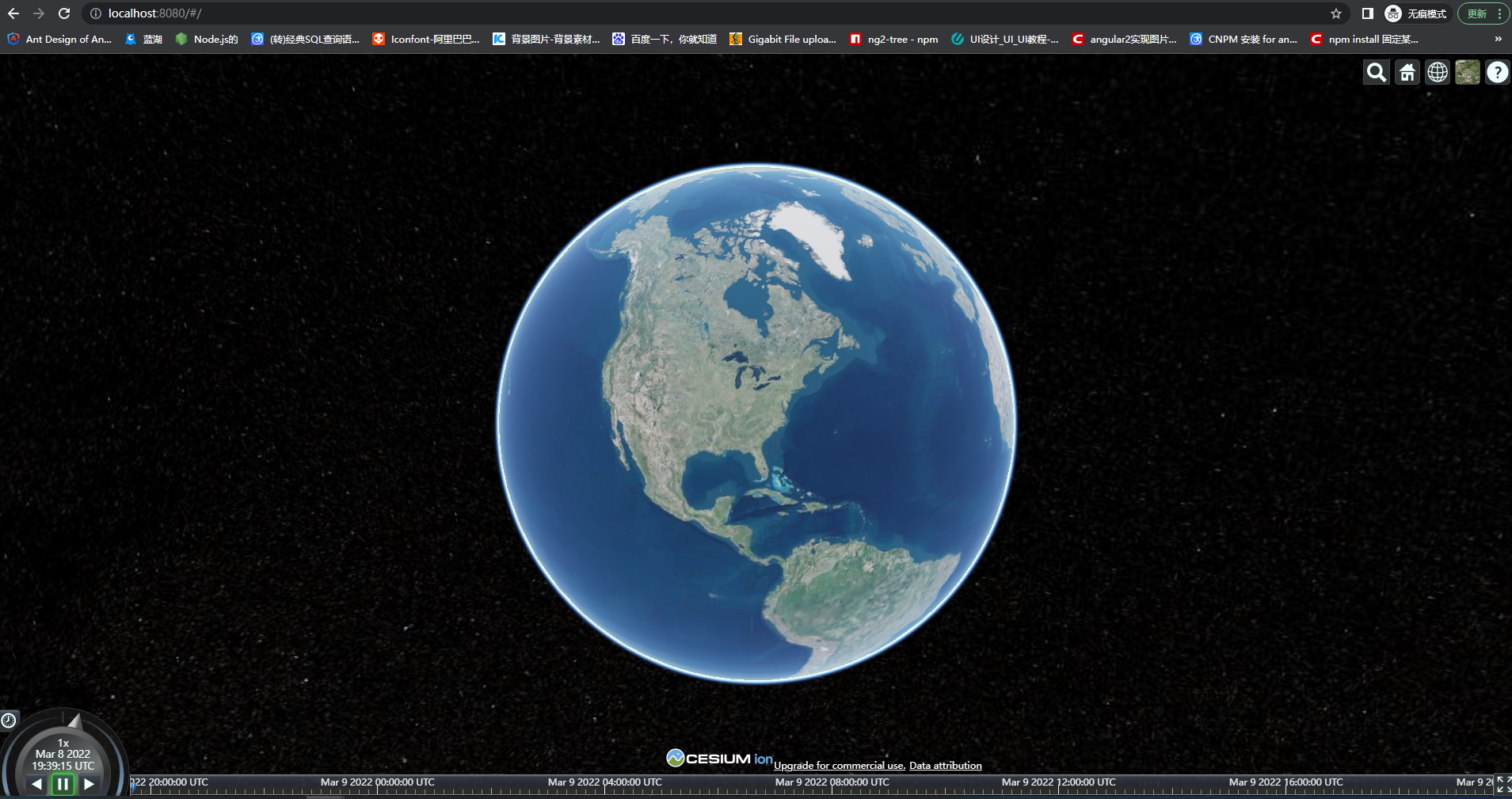This screenshot has height=799, width=1512.
Task: Toggle fullscreen mode button
Action: (x=1502, y=785)
